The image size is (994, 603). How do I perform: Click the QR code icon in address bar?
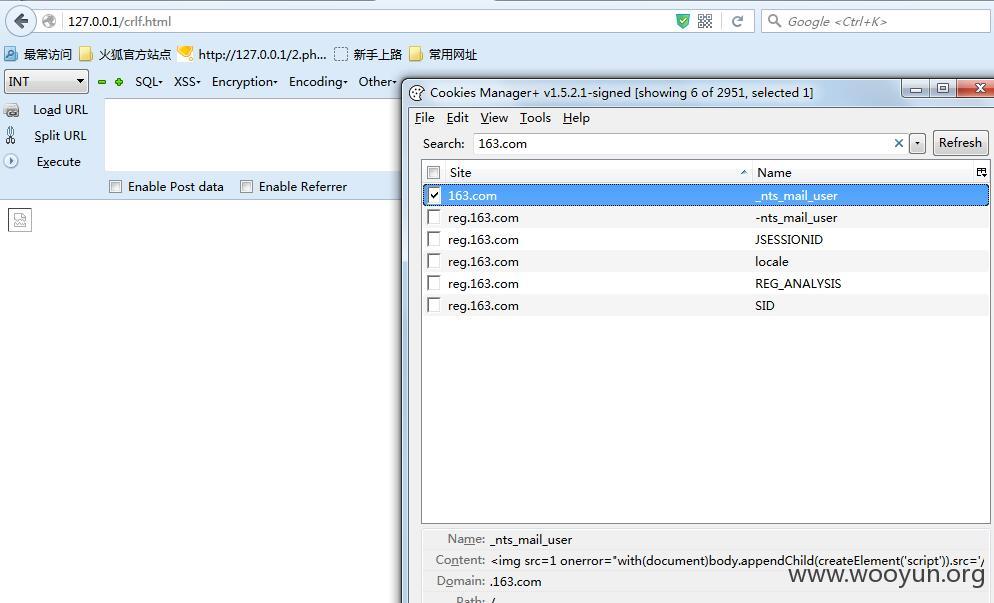[705, 21]
